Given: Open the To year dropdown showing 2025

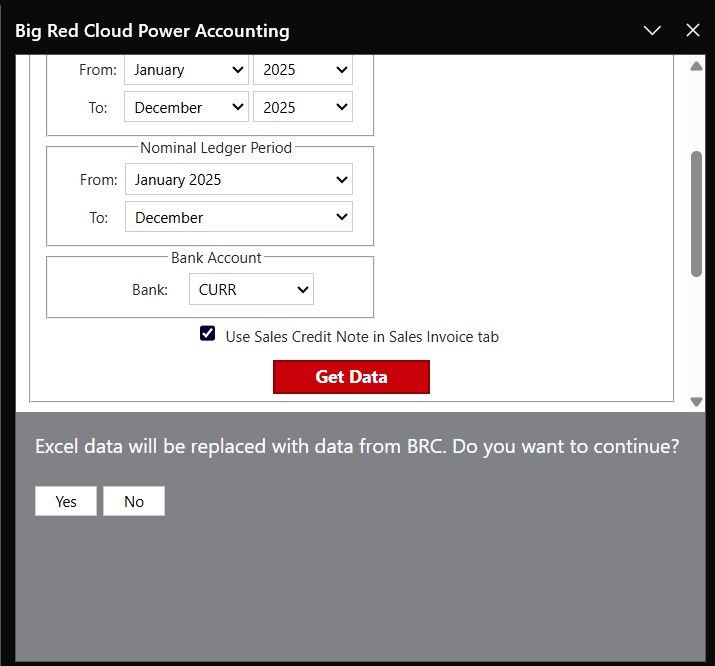Looking at the screenshot, I should [x=303, y=107].
